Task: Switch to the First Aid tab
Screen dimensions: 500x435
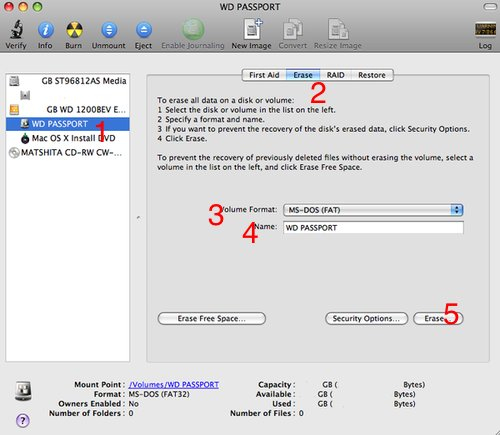Action: click(x=264, y=75)
